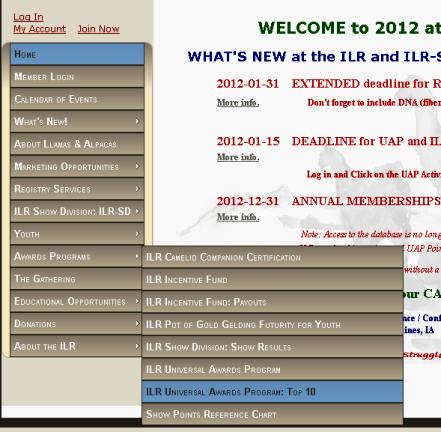Expand About the ILR submenu arrow
The width and height of the screenshot is (441, 432).
137,346
